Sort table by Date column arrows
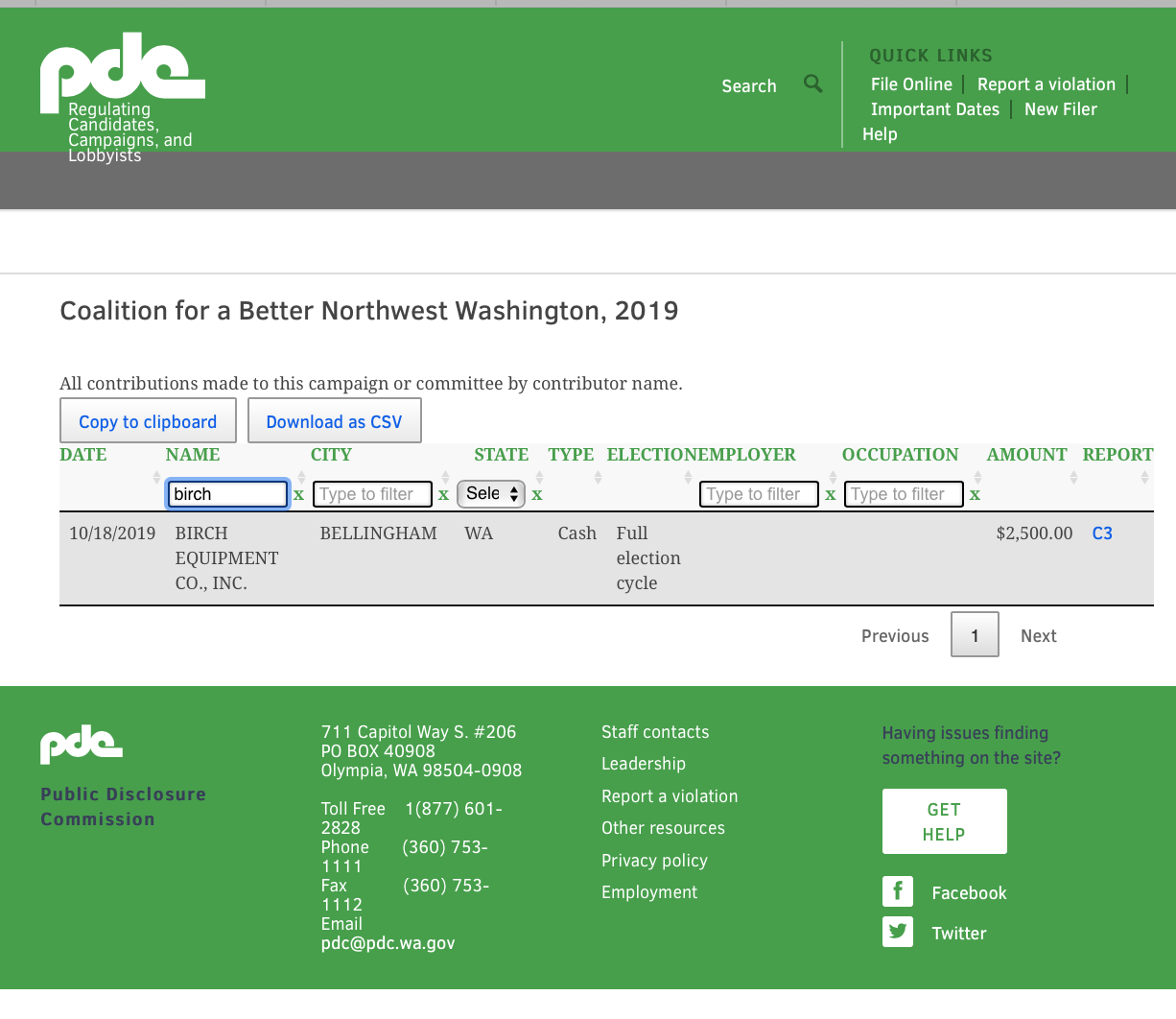The image size is (1176, 1019). click(x=156, y=477)
